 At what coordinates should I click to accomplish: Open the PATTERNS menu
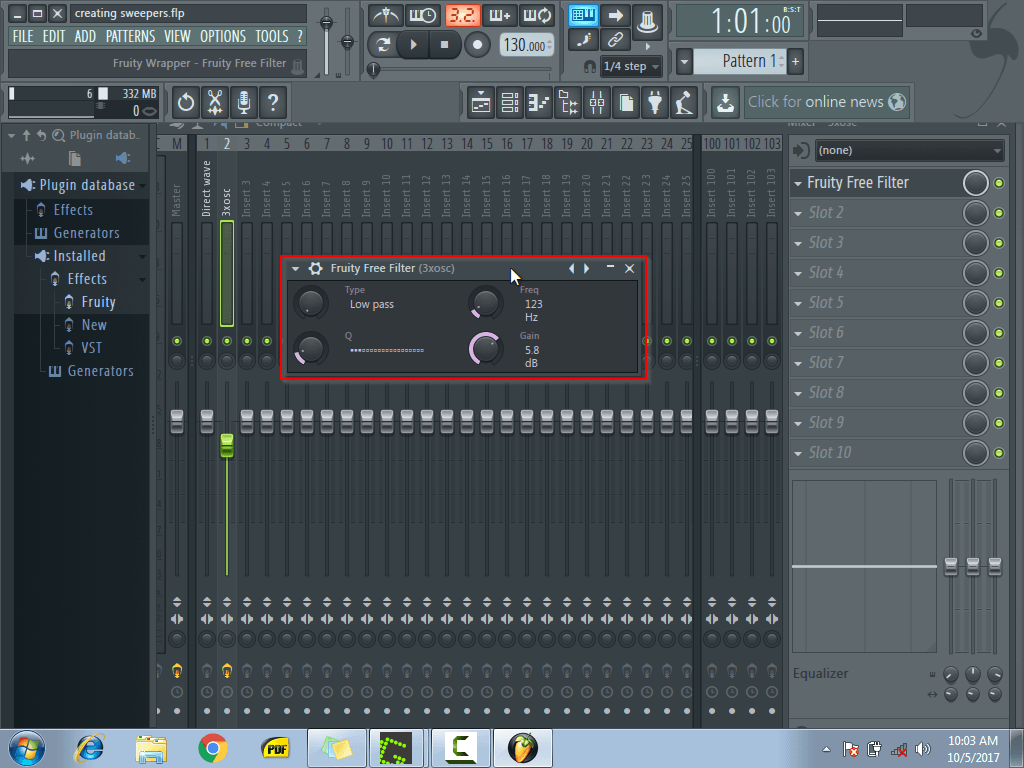click(131, 37)
